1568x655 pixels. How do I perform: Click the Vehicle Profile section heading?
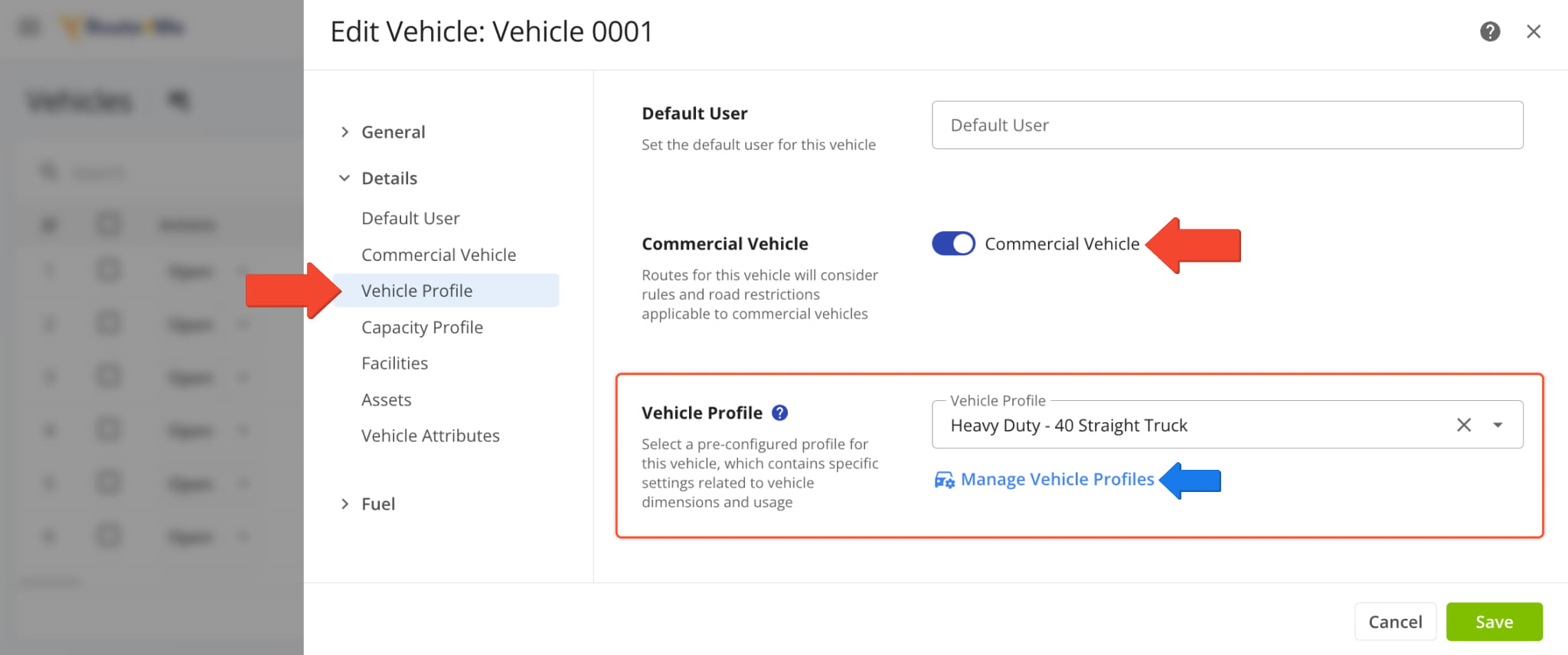(702, 413)
